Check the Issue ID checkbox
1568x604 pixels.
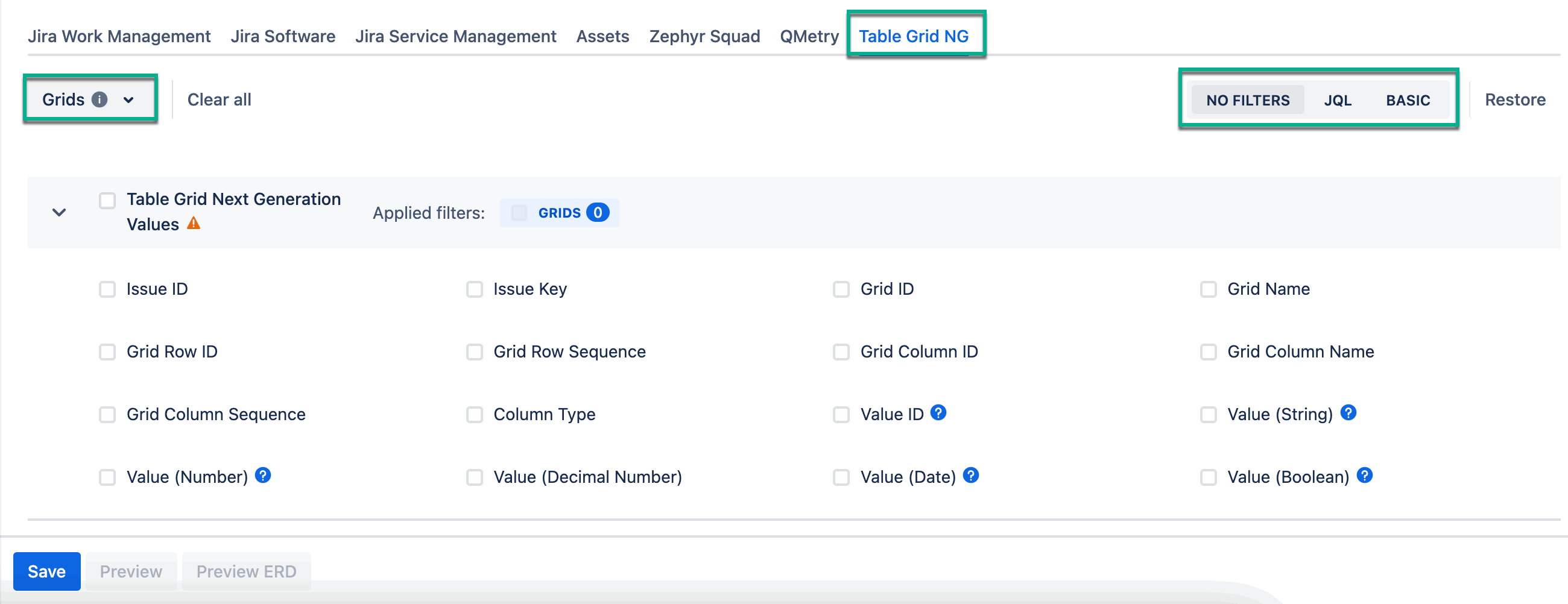pyautogui.click(x=107, y=289)
